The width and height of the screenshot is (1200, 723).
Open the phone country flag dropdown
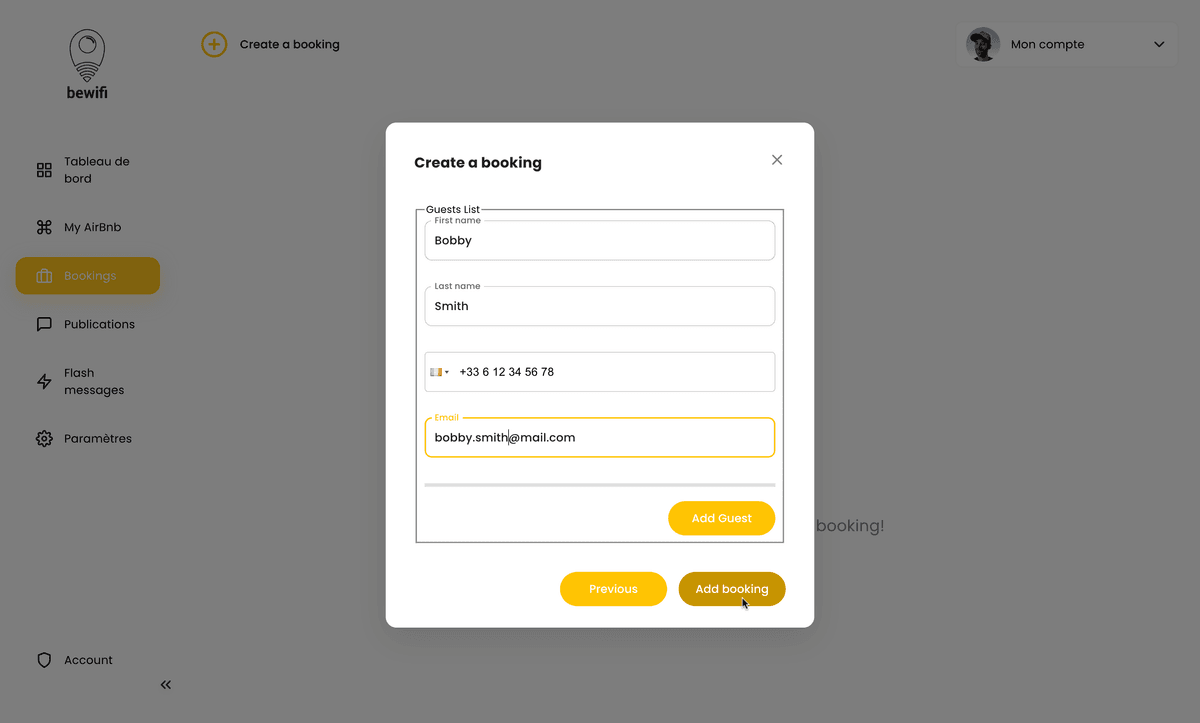(439, 372)
